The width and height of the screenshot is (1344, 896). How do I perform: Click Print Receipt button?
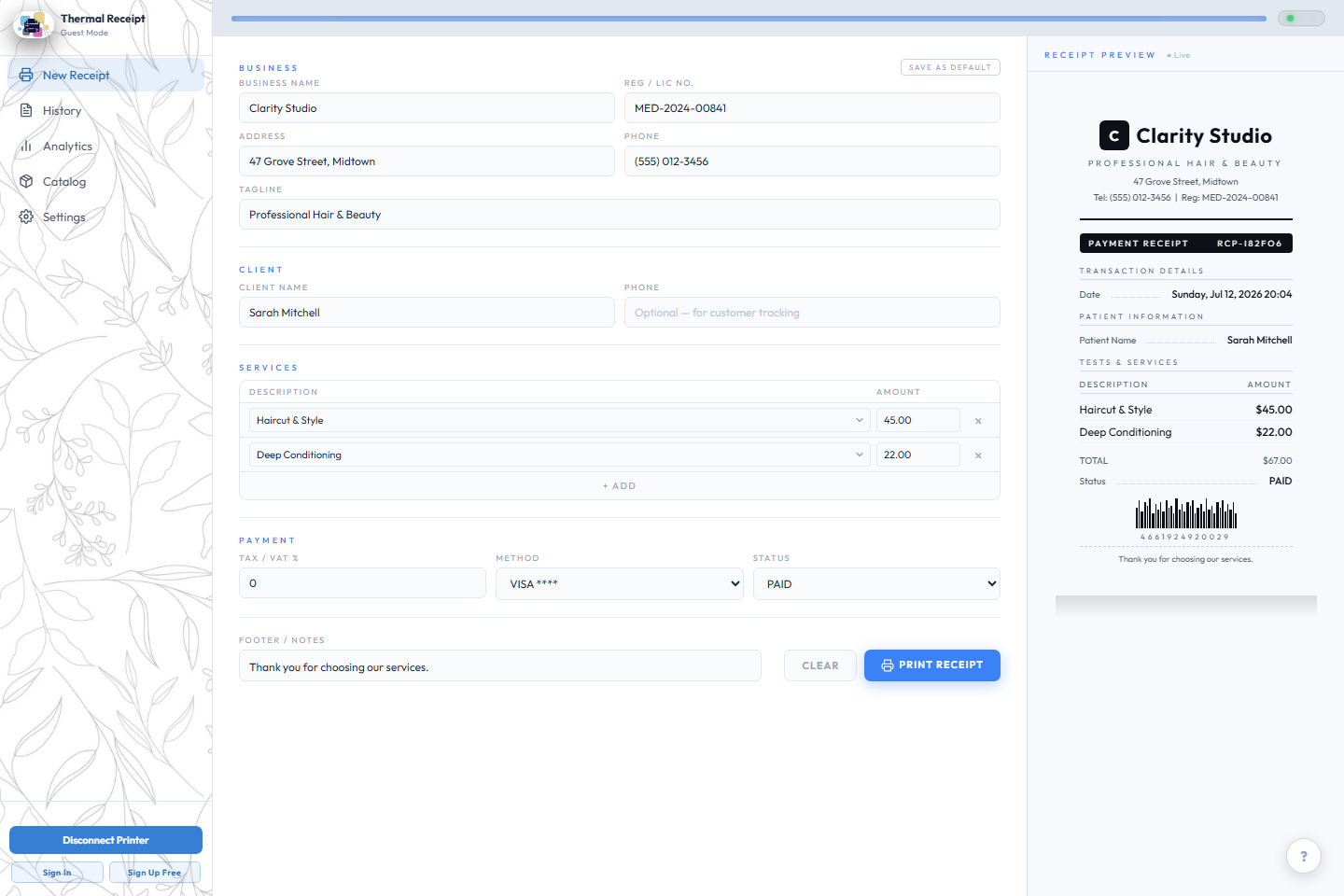click(x=932, y=665)
